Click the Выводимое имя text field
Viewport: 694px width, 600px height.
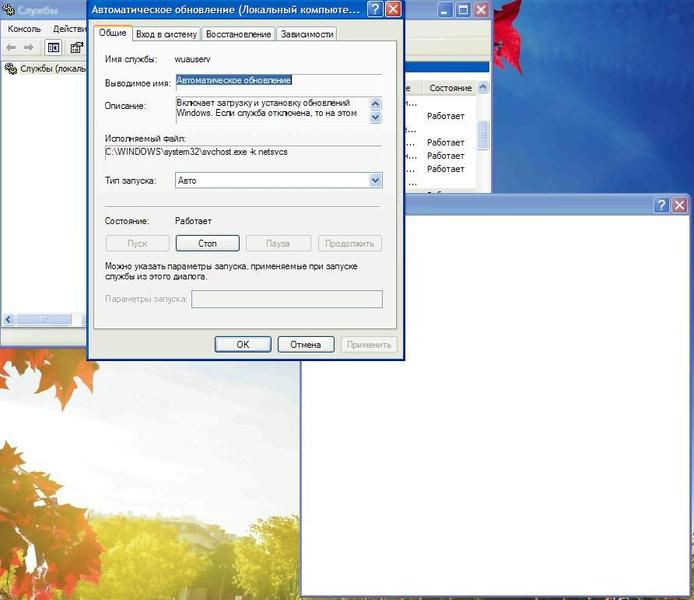pyautogui.click(x=279, y=83)
